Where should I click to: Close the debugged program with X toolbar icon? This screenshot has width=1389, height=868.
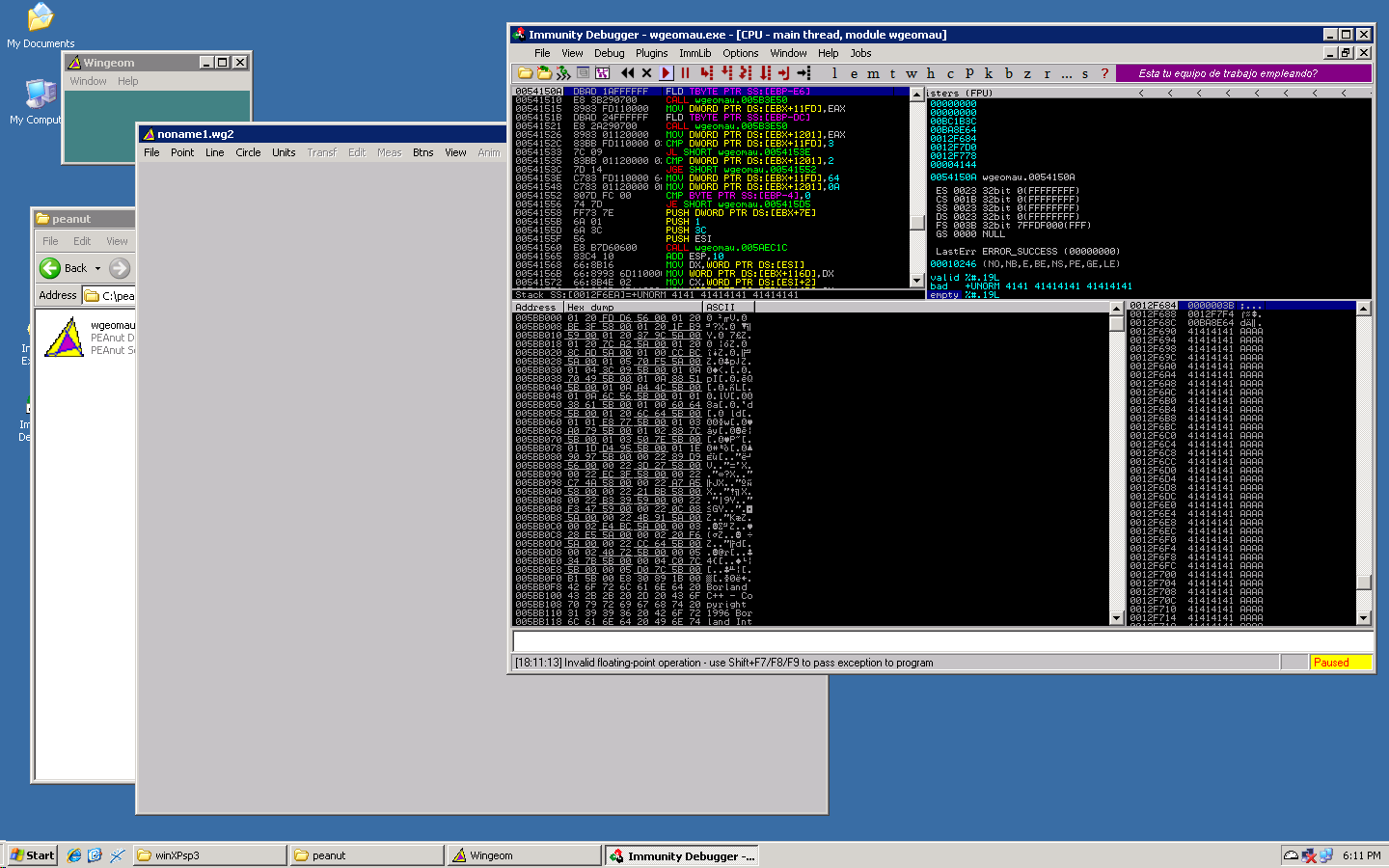click(x=646, y=73)
